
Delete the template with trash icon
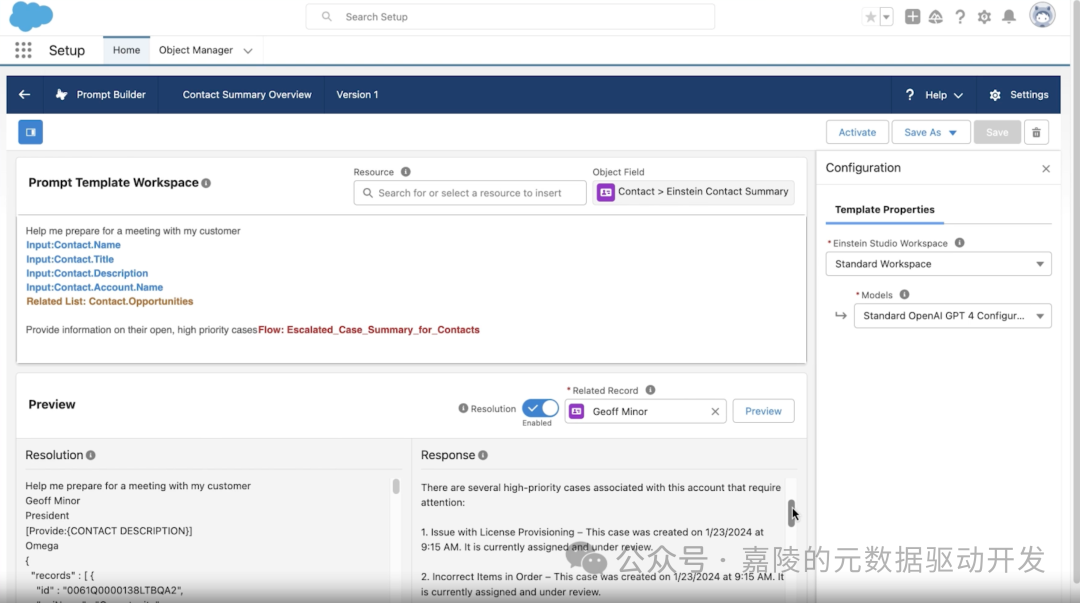pos(1036,132)
